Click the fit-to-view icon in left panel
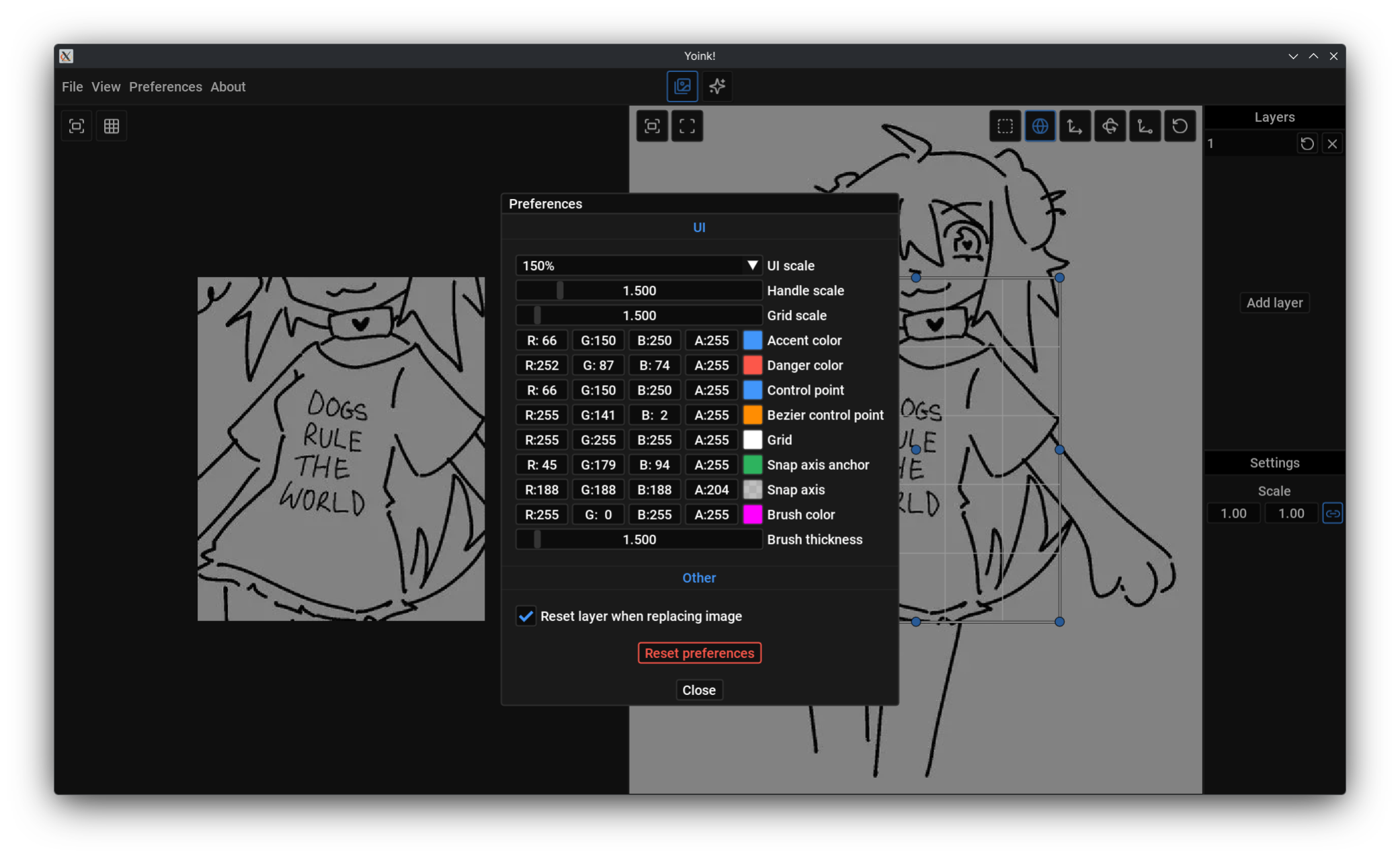The height and width of the screenshot is (859, 1400). tap(77, 126)
